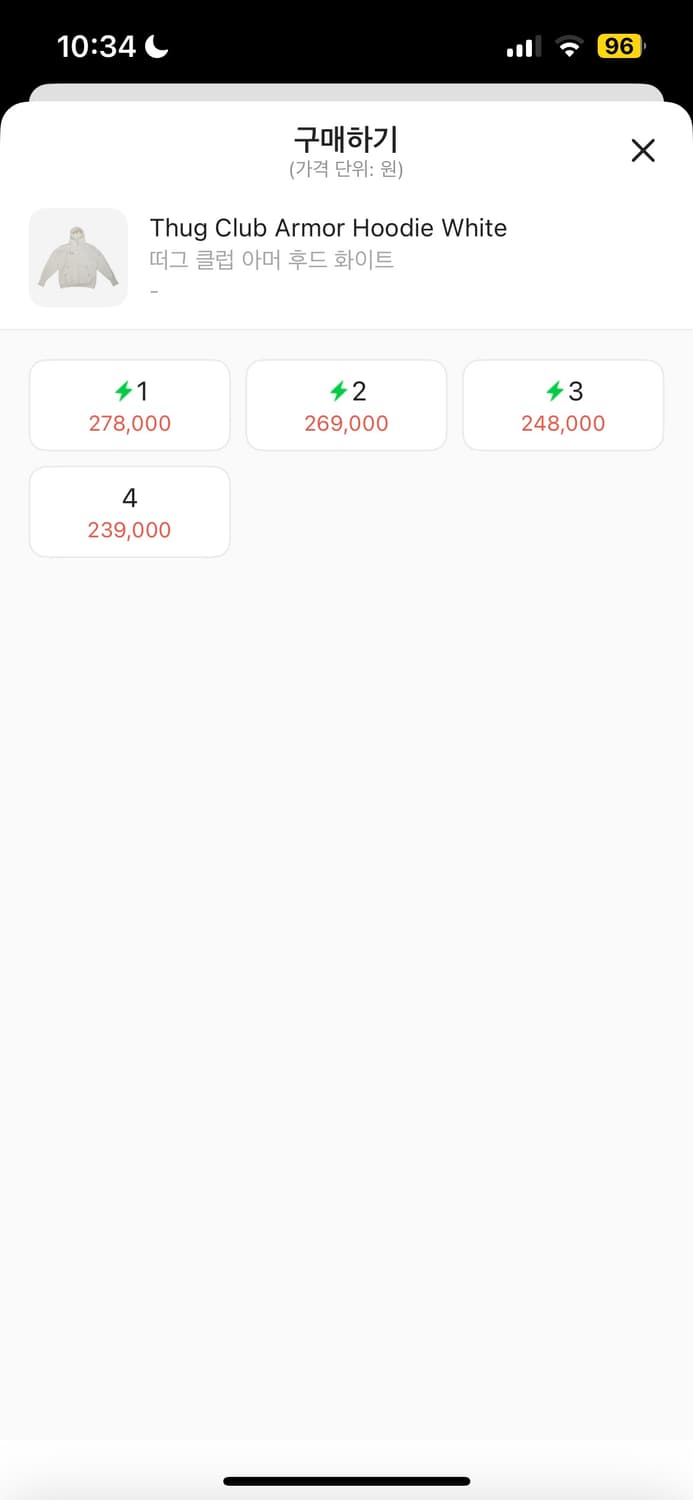The width and height of the screenshot is (693, 1500).
Task: Tap the cellular signal bars icon
Action: coord(523,47)
